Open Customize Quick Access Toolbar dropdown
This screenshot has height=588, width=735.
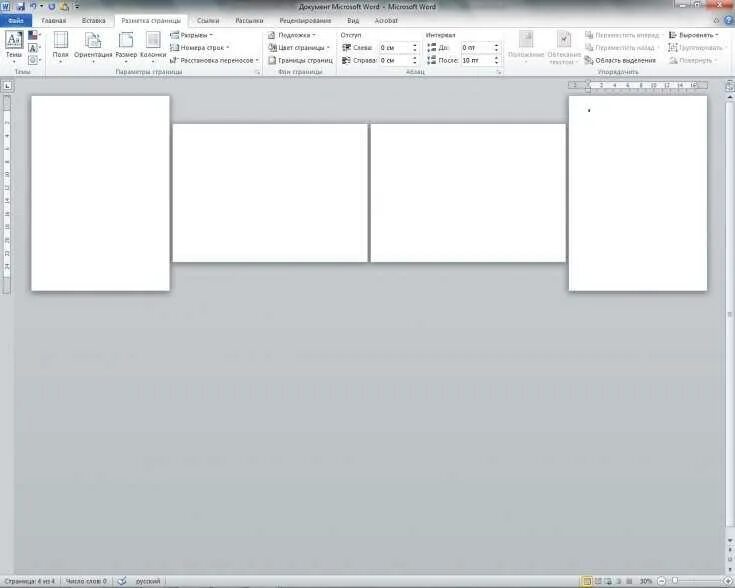tap(77, 7)
